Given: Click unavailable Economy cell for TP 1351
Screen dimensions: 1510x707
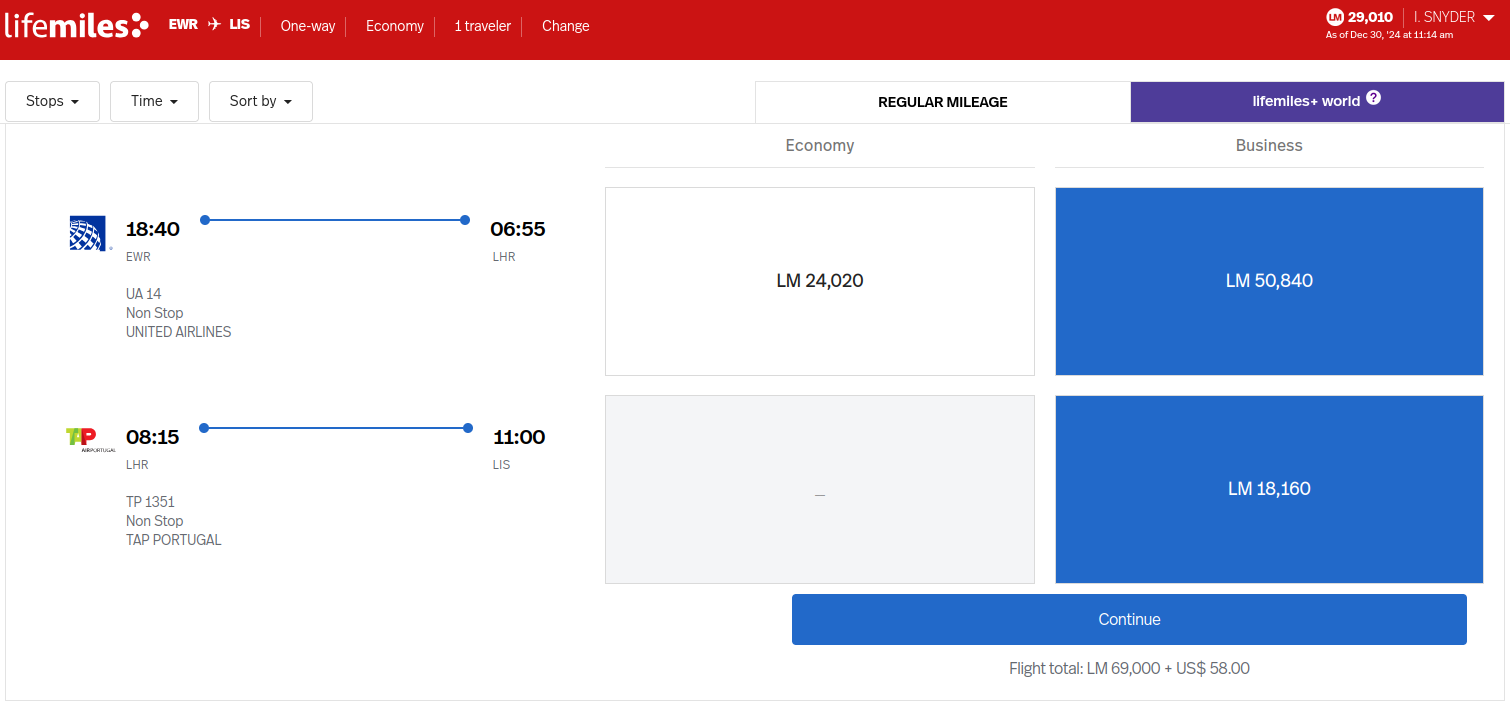Looking at the screenshot, I should pos(820,489).
